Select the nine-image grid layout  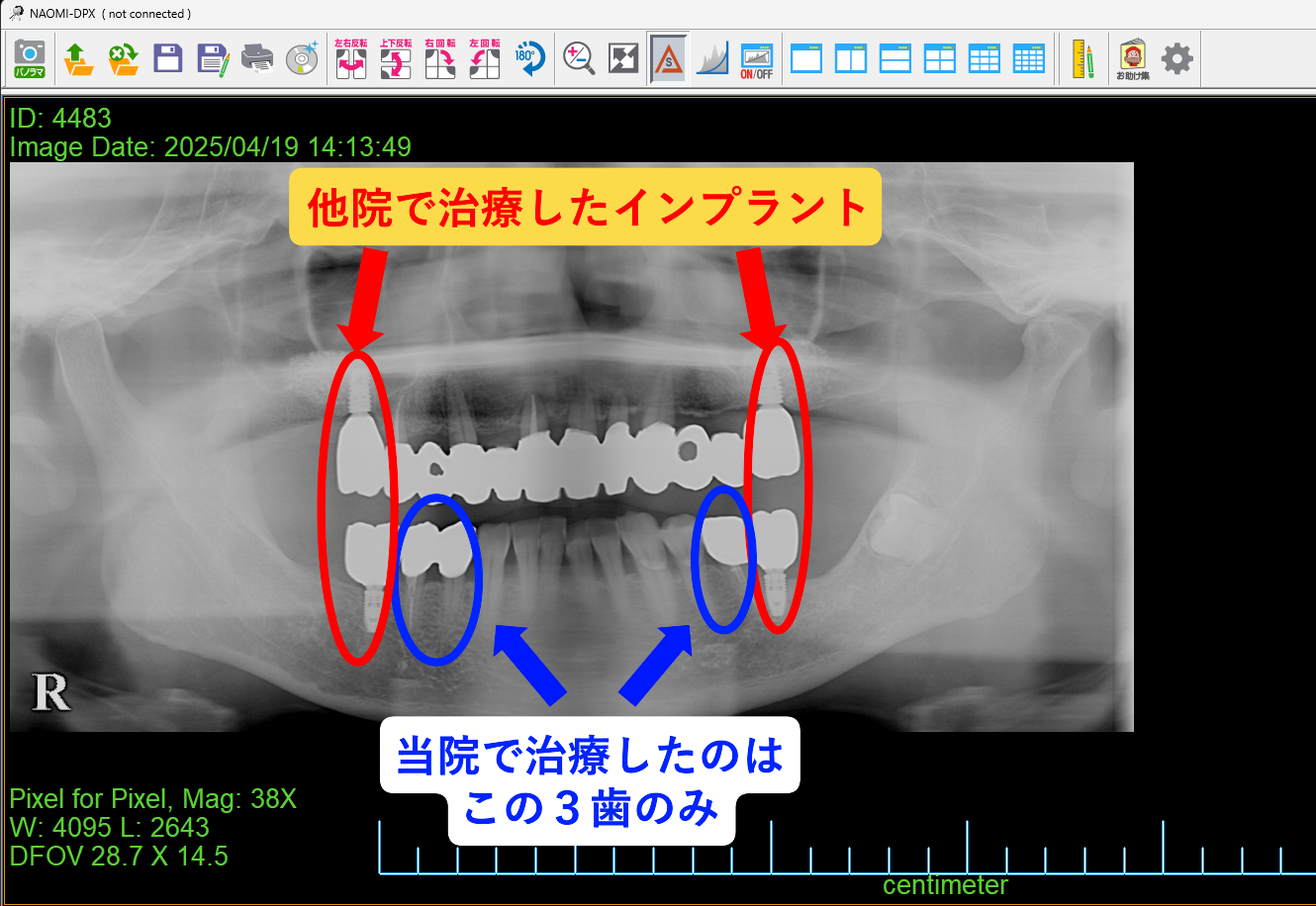pyautogui.click(x=985, y=57)
